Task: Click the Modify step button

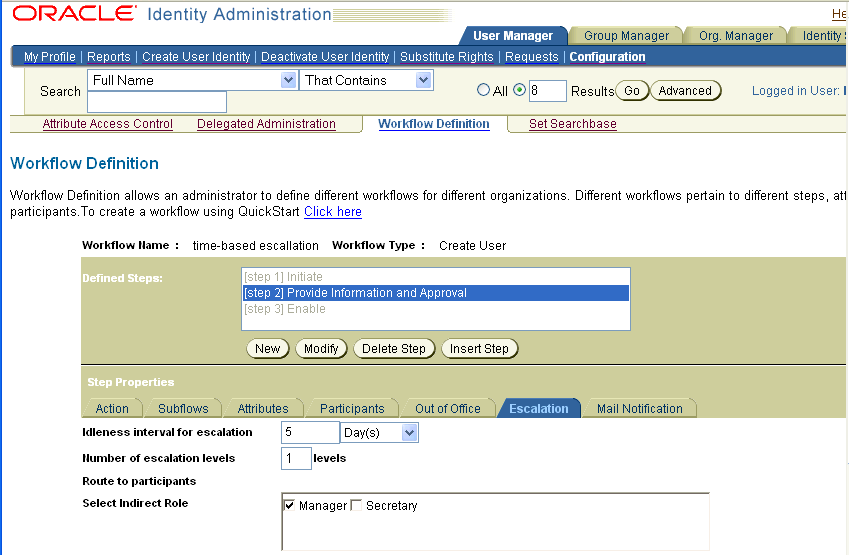Action: point(321,348)
